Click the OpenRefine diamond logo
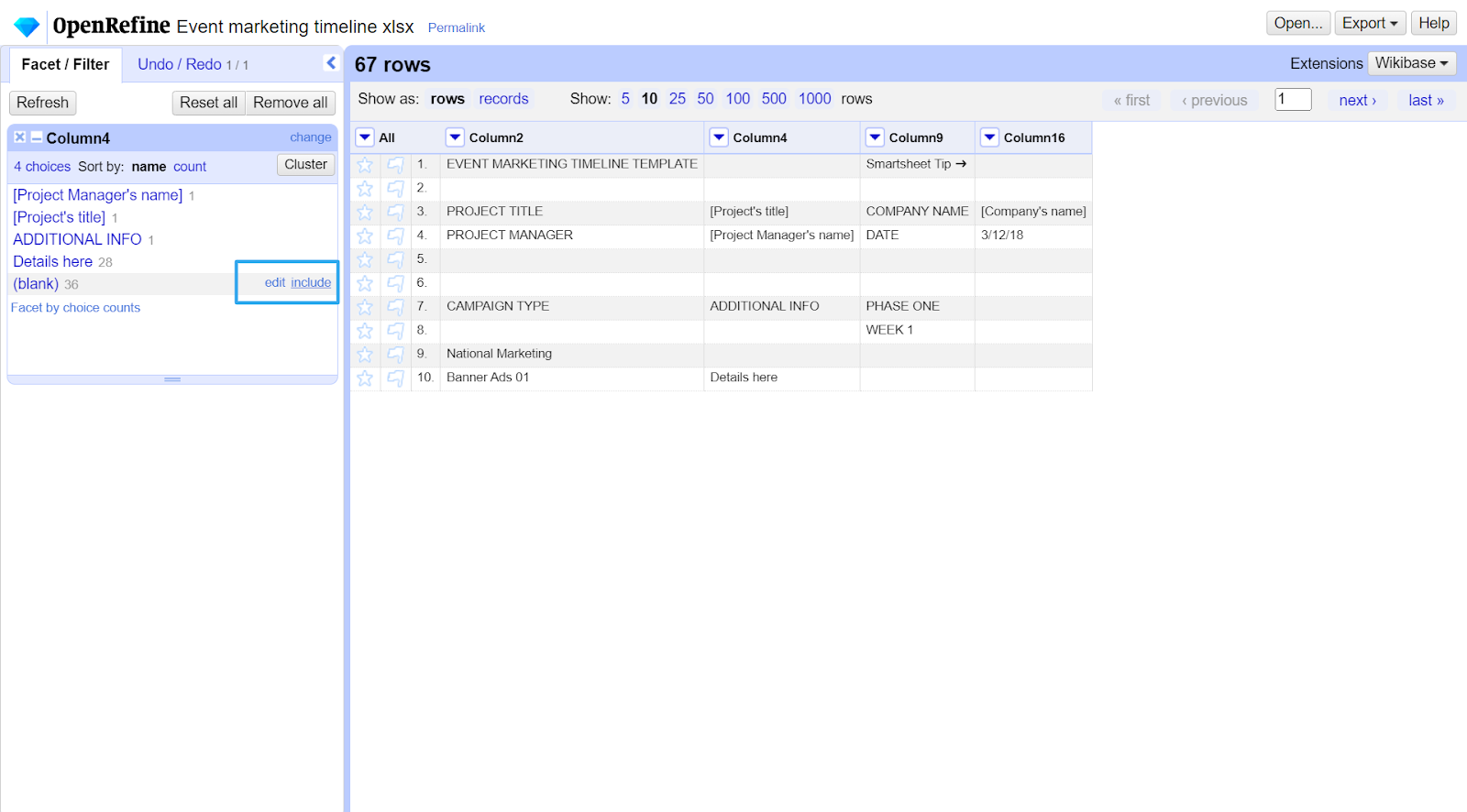 coord(27,27)
